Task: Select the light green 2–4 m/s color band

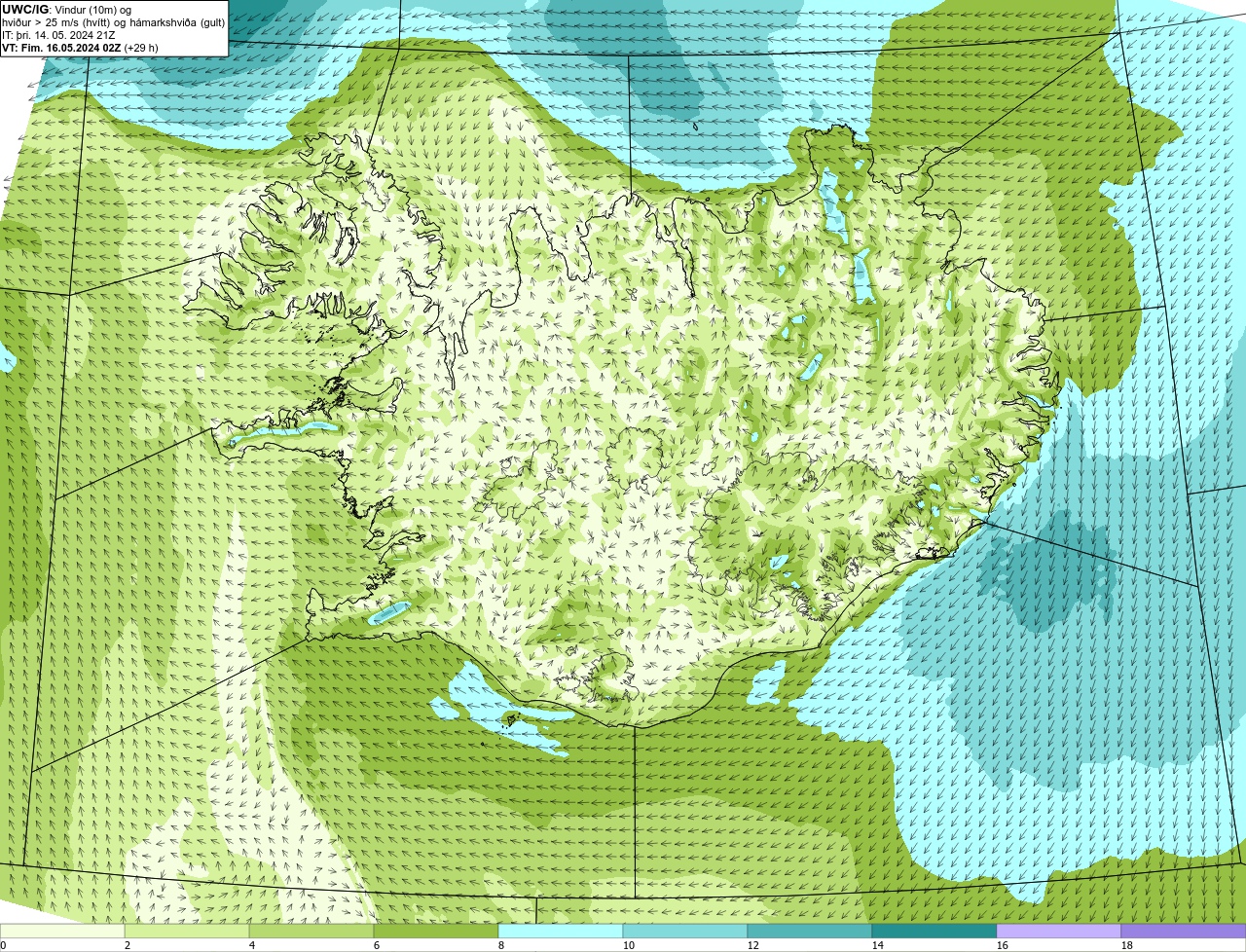Action: 187,931
